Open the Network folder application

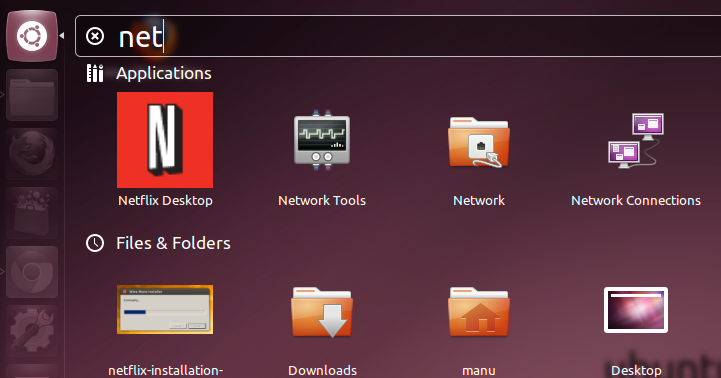tap(479, 142)
